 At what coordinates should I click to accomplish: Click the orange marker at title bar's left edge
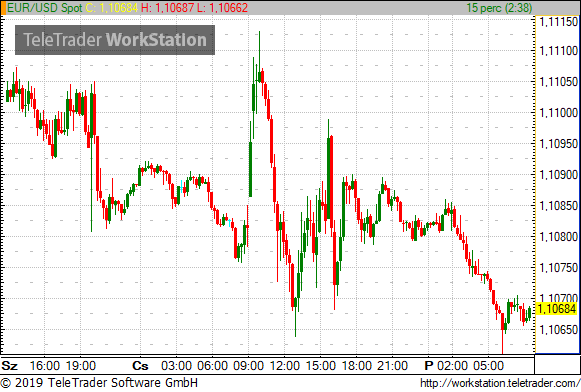3,7
